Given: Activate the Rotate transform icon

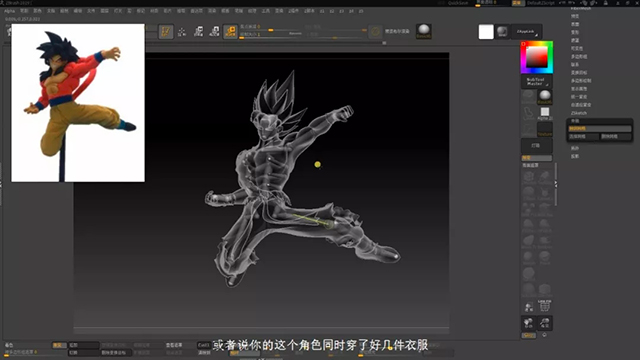Looking at the screenshot, I should 214,31.
